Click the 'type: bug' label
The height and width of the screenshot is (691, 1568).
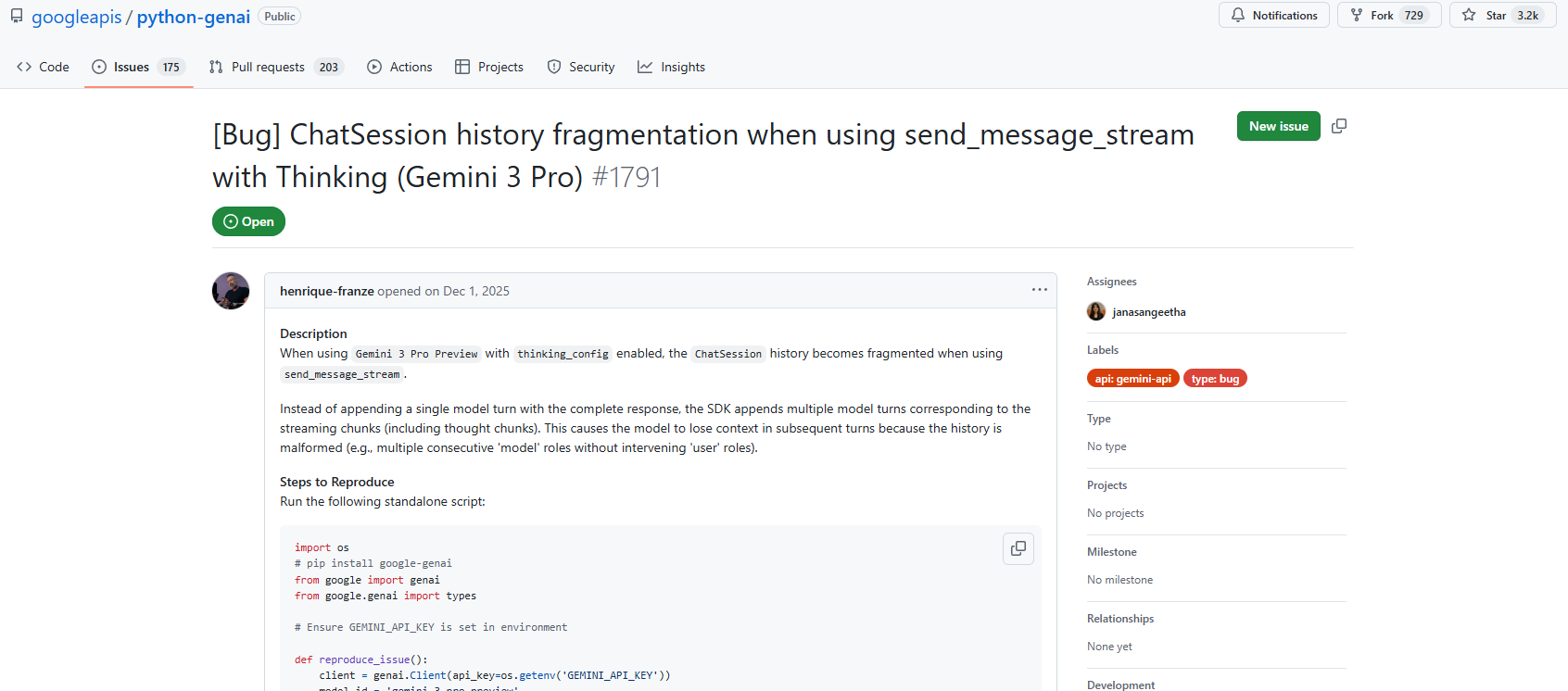[x=1215, y=378]
